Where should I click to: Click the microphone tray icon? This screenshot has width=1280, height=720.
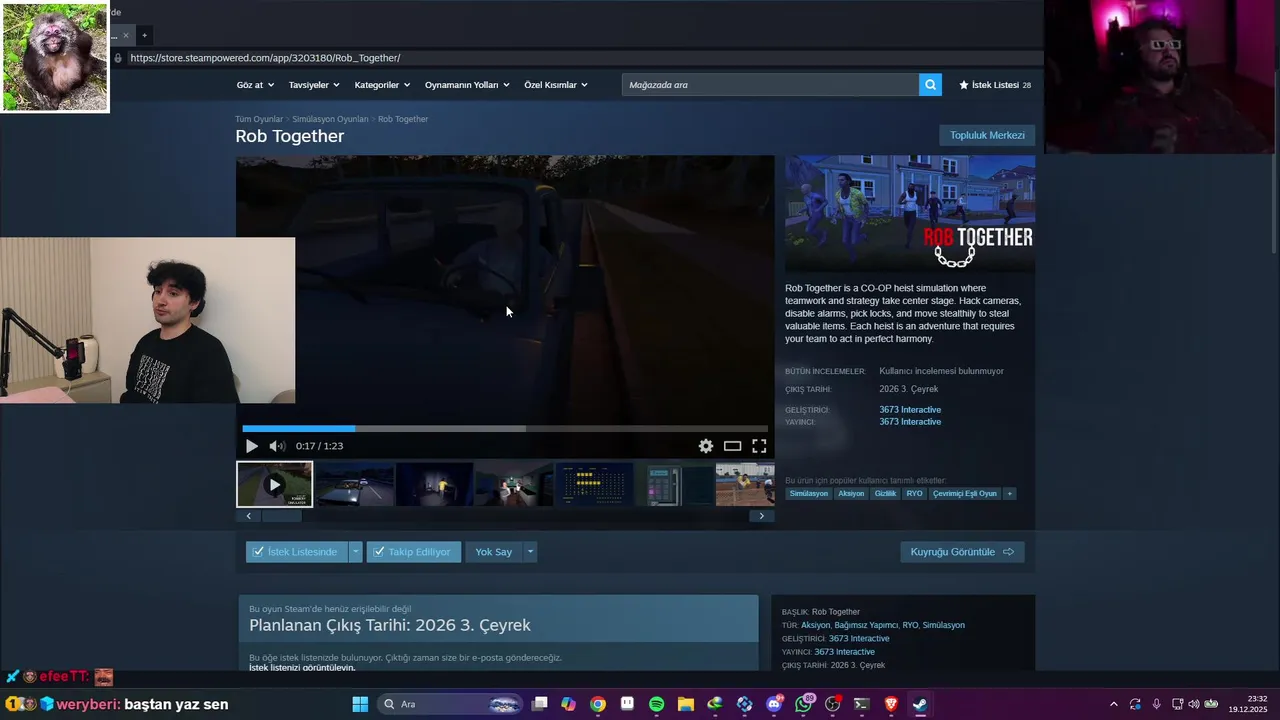(x=1157, y=704)
